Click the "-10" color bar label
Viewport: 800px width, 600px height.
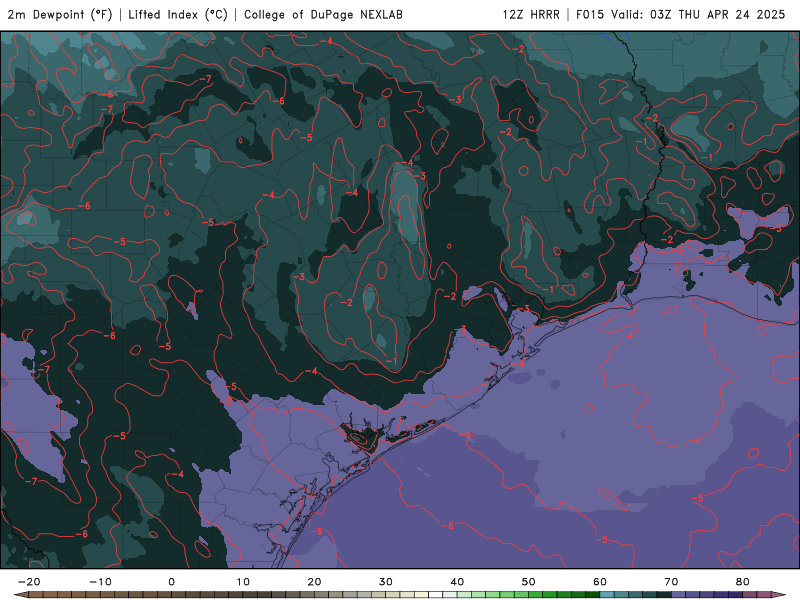(x=100, y=582)
